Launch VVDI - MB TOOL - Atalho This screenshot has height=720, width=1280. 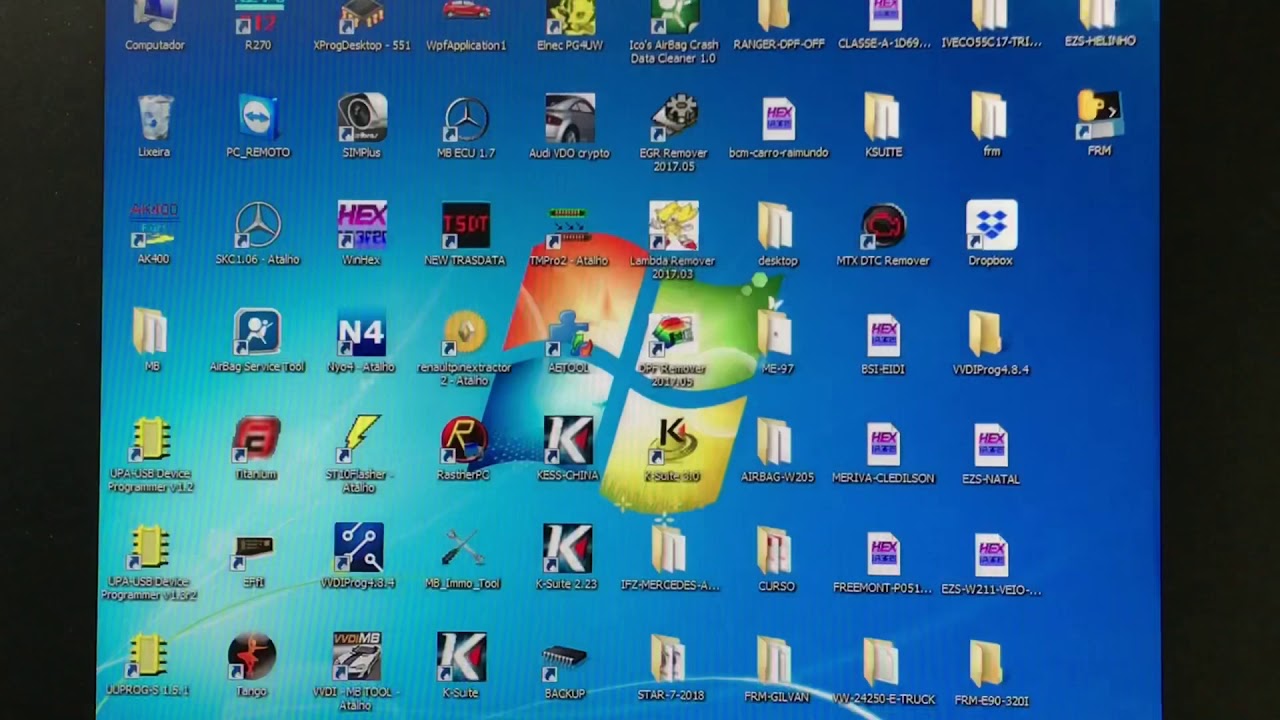click(x=356, y=672)
